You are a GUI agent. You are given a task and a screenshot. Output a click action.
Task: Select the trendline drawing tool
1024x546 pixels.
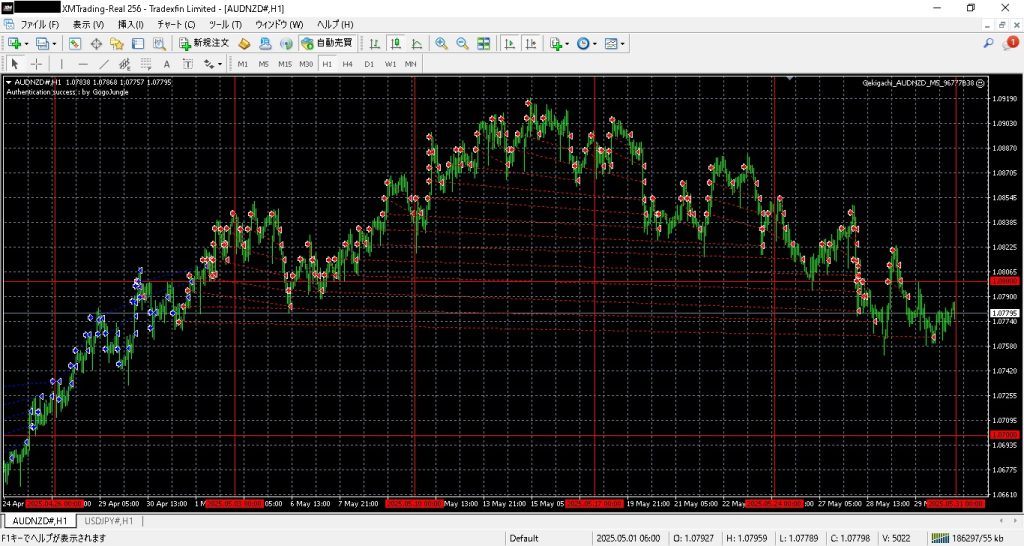[103, 64]
